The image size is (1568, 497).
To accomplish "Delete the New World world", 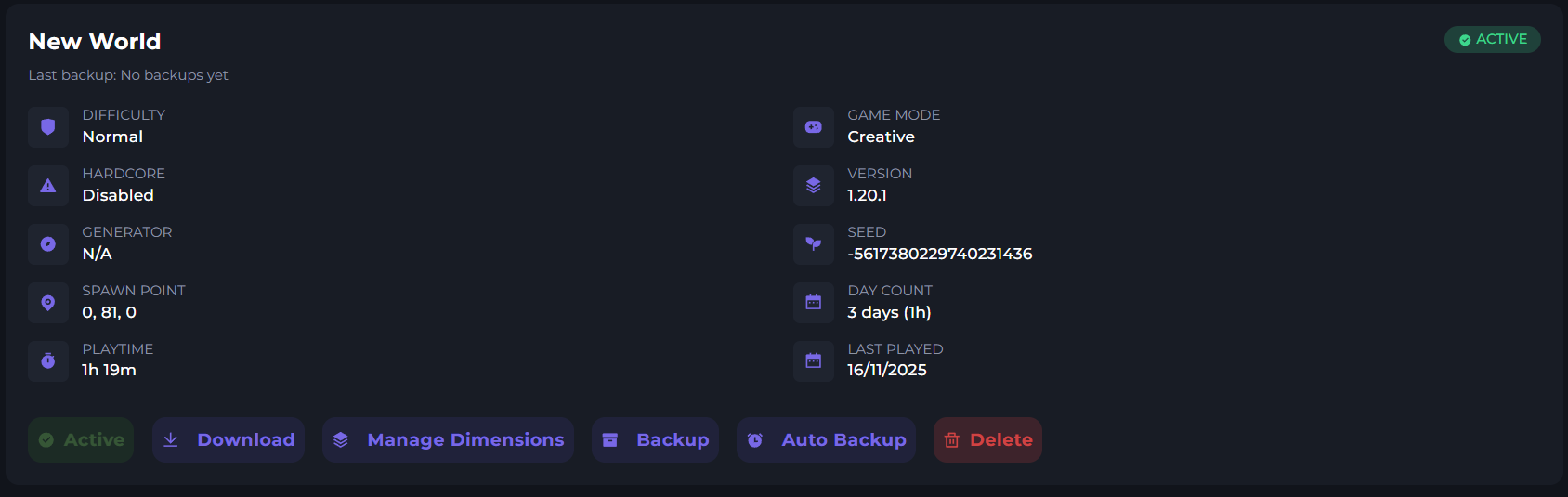I will [x=987, y=440].
